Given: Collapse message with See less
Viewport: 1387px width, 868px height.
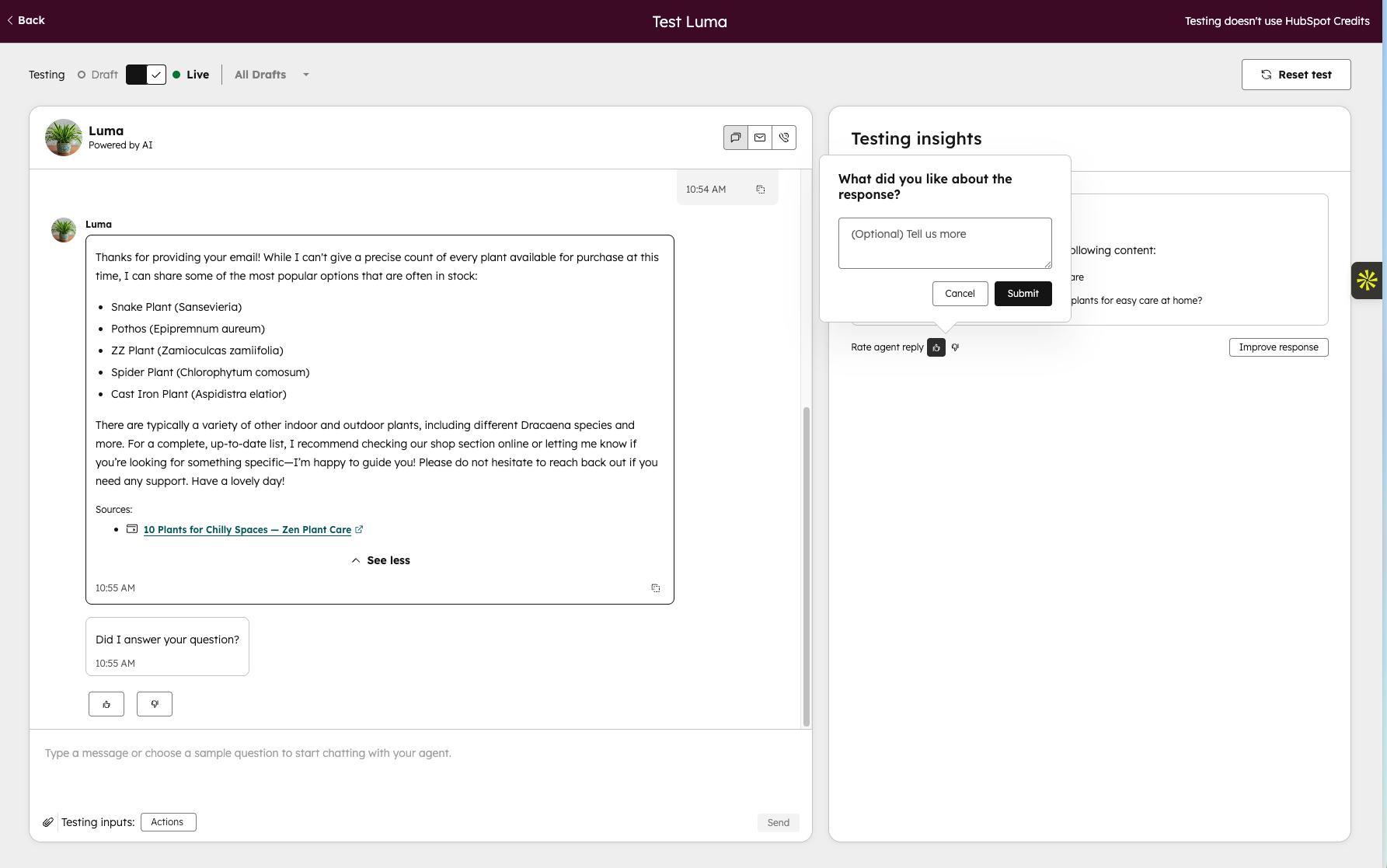Looking at the screenshot, I should (381, 560).
